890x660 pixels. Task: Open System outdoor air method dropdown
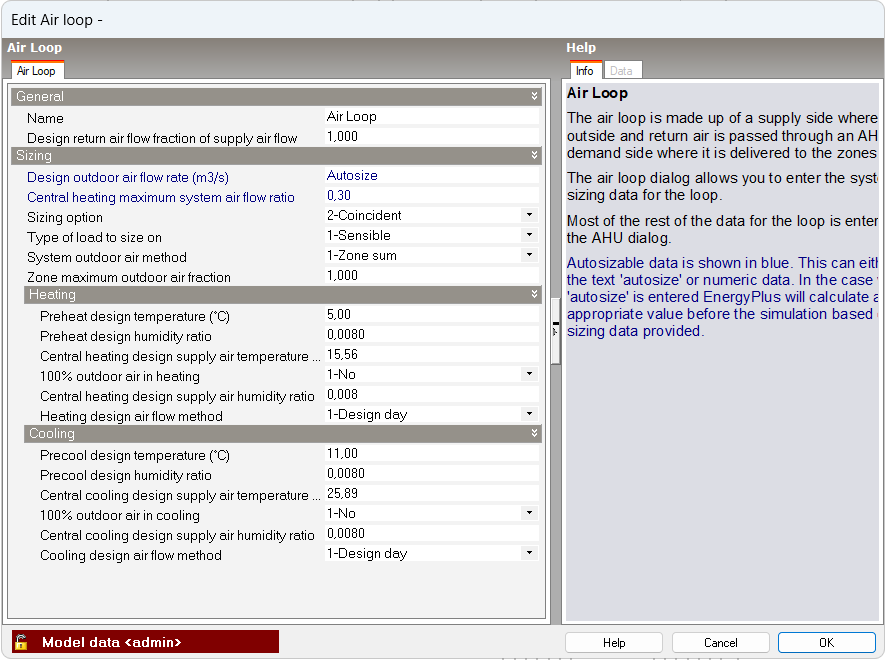click(x=529, y=256)
